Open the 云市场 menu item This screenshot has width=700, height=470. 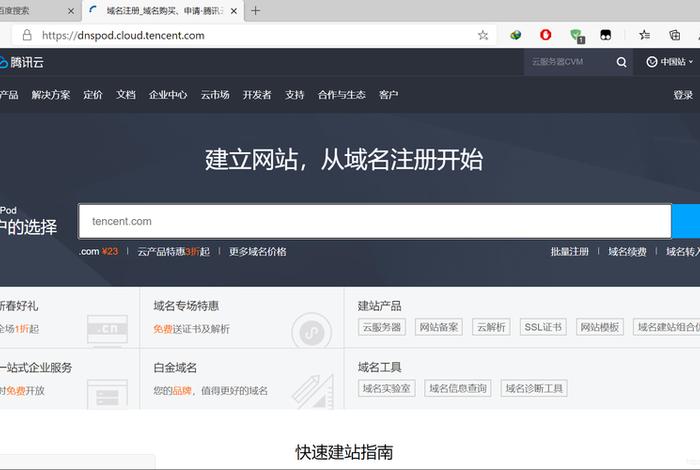(215, 95)
